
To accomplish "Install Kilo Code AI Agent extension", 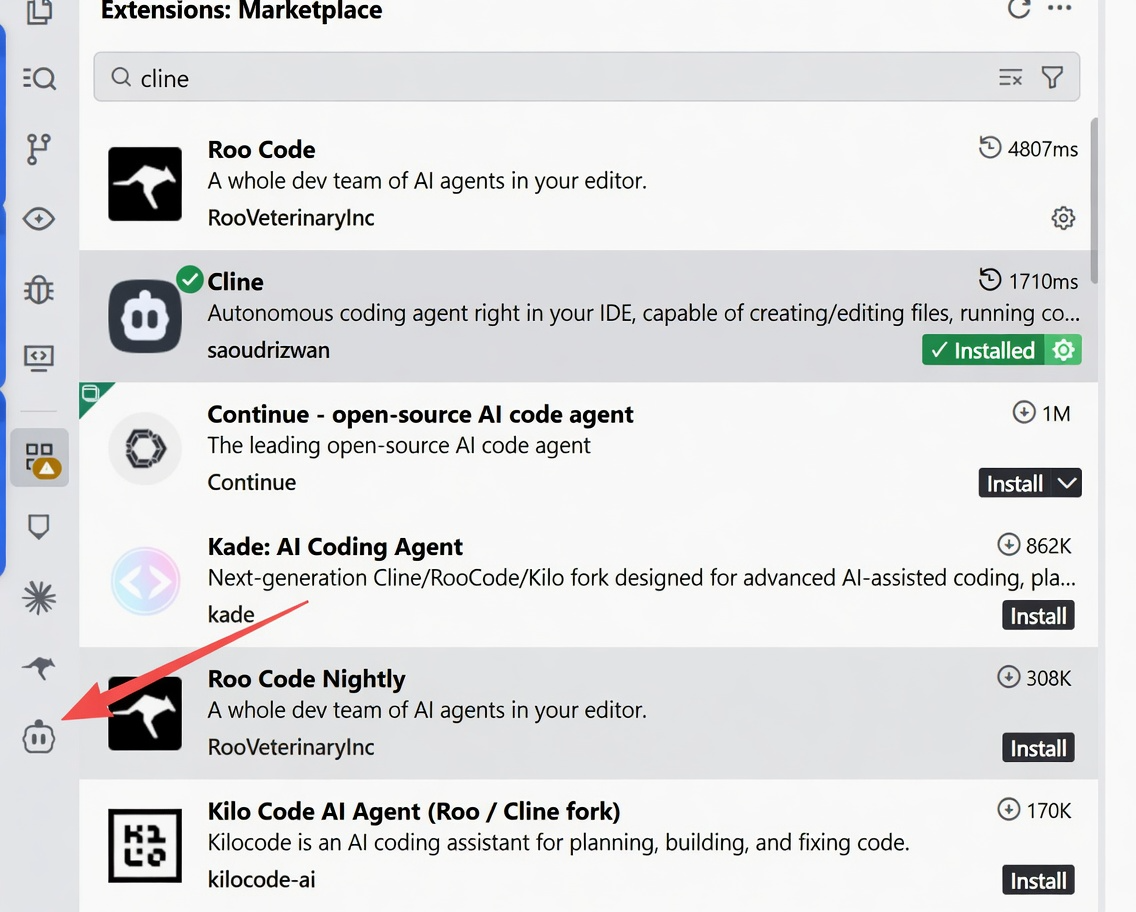I will [1038, 881].
